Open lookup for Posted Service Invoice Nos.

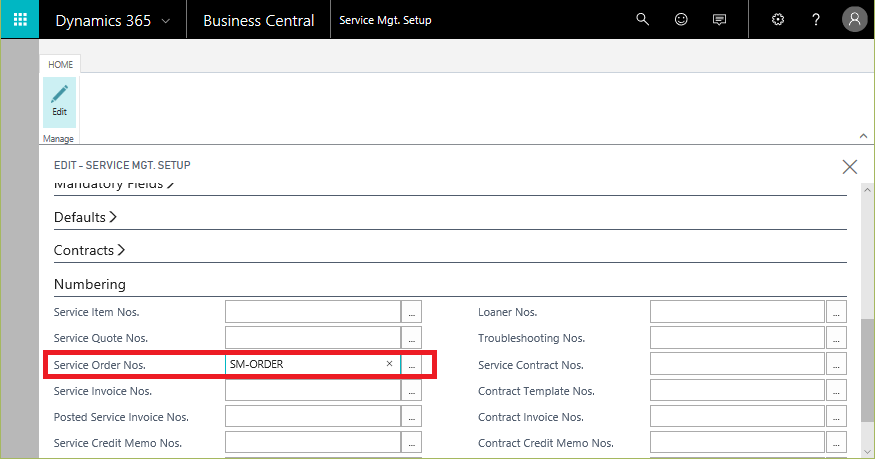coord(411,417)
